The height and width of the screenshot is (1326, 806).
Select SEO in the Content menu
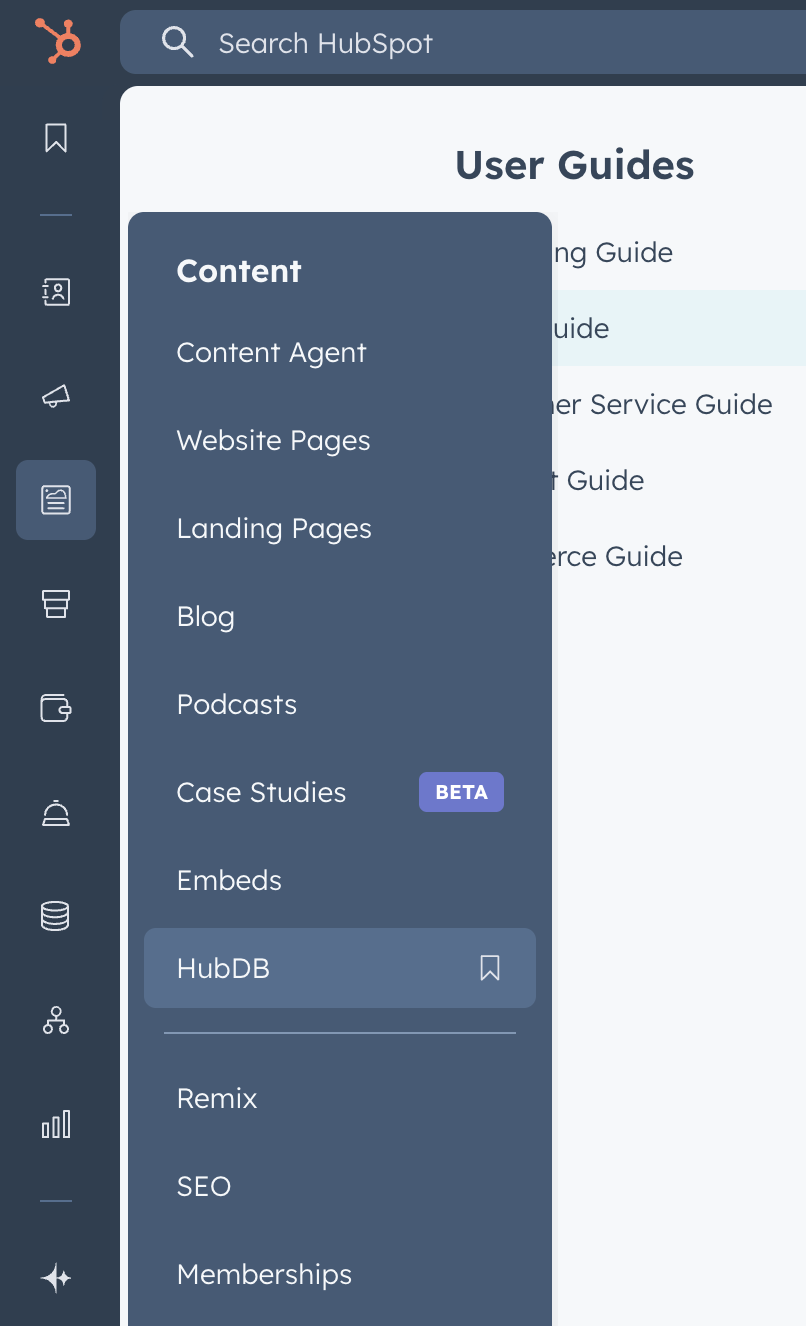203,1186
